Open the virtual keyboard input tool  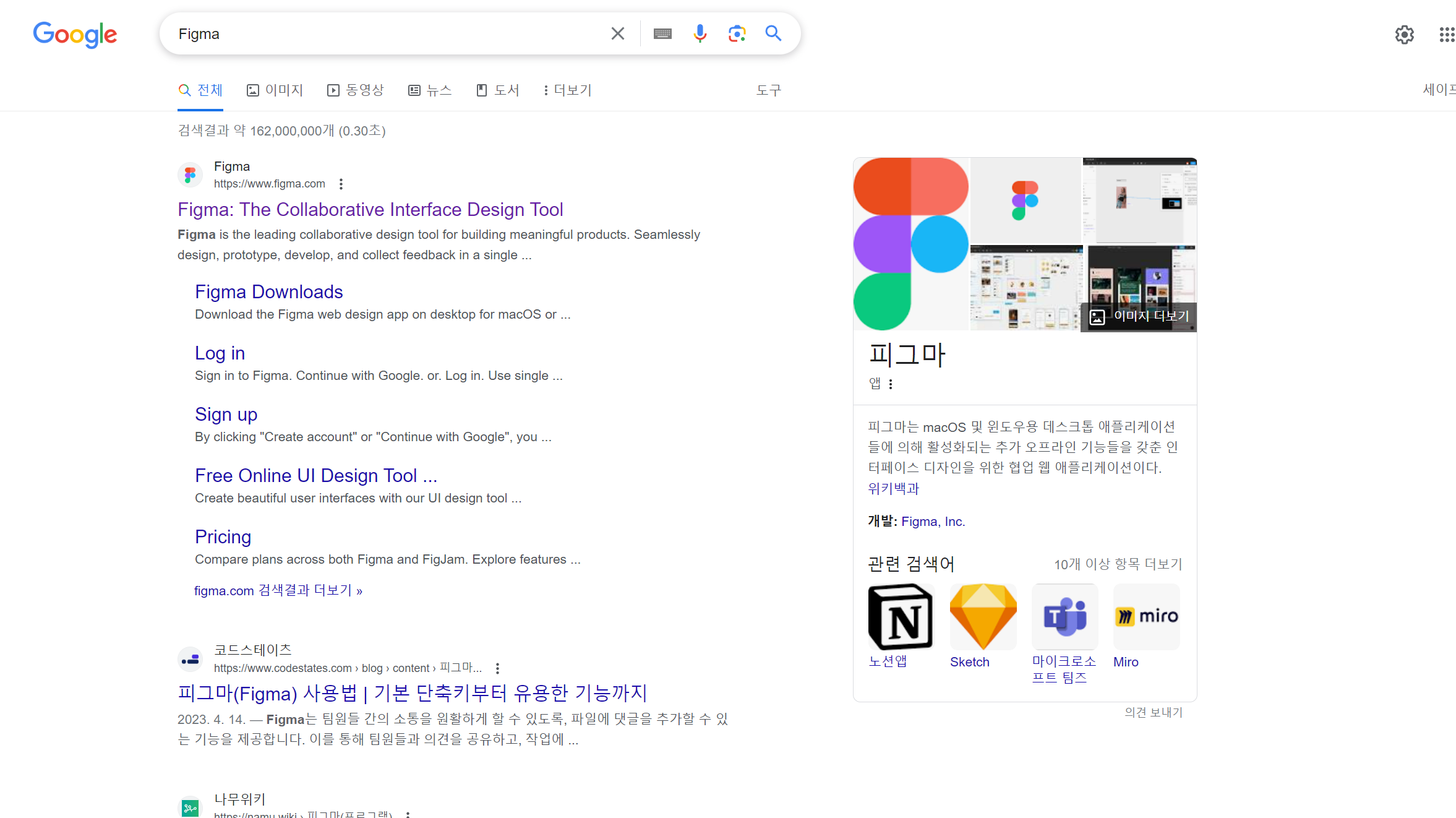(x=662, y=33)
